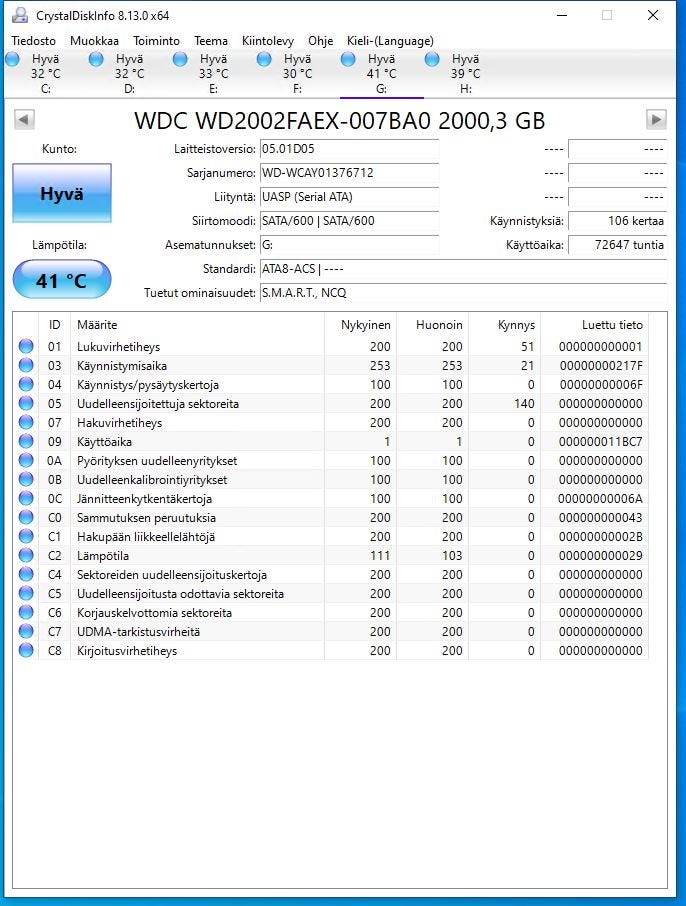Screen dimensions: 686x906
Task: Click status orb for row C2 Lämpötila
Action: pyautogui.click(x=26, y=555)
